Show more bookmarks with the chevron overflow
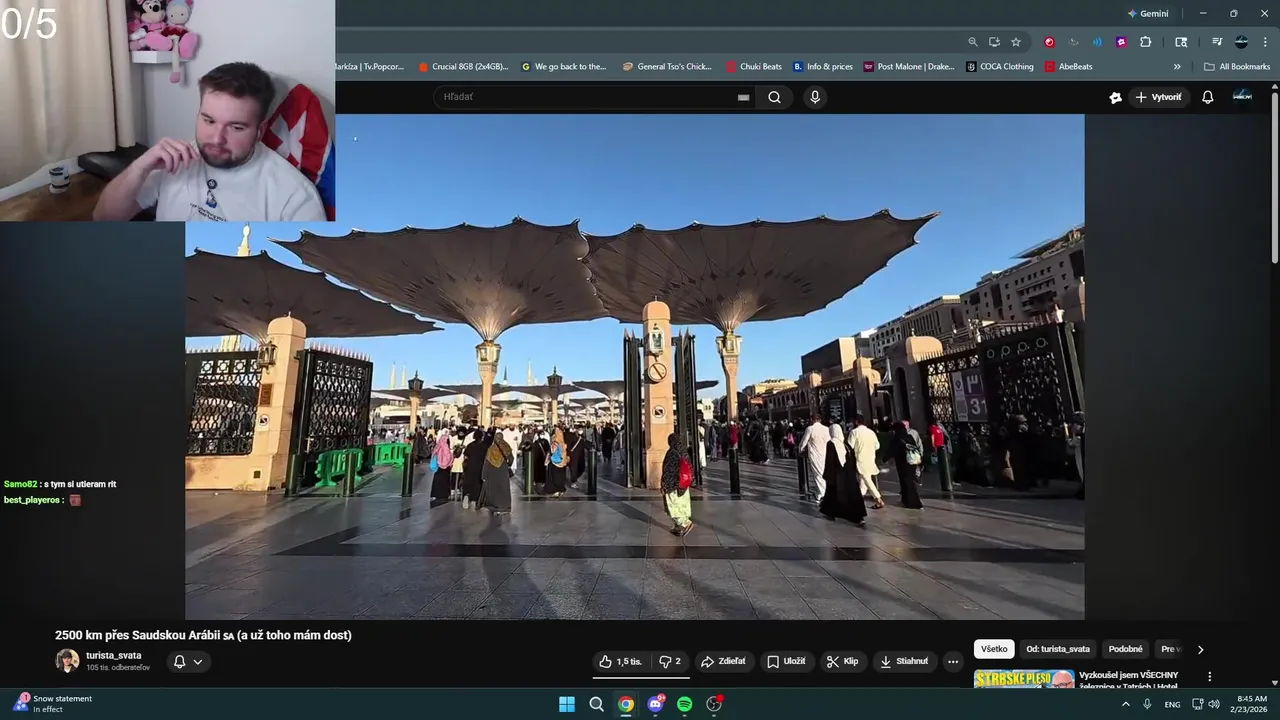 [x=1177, y=67]
